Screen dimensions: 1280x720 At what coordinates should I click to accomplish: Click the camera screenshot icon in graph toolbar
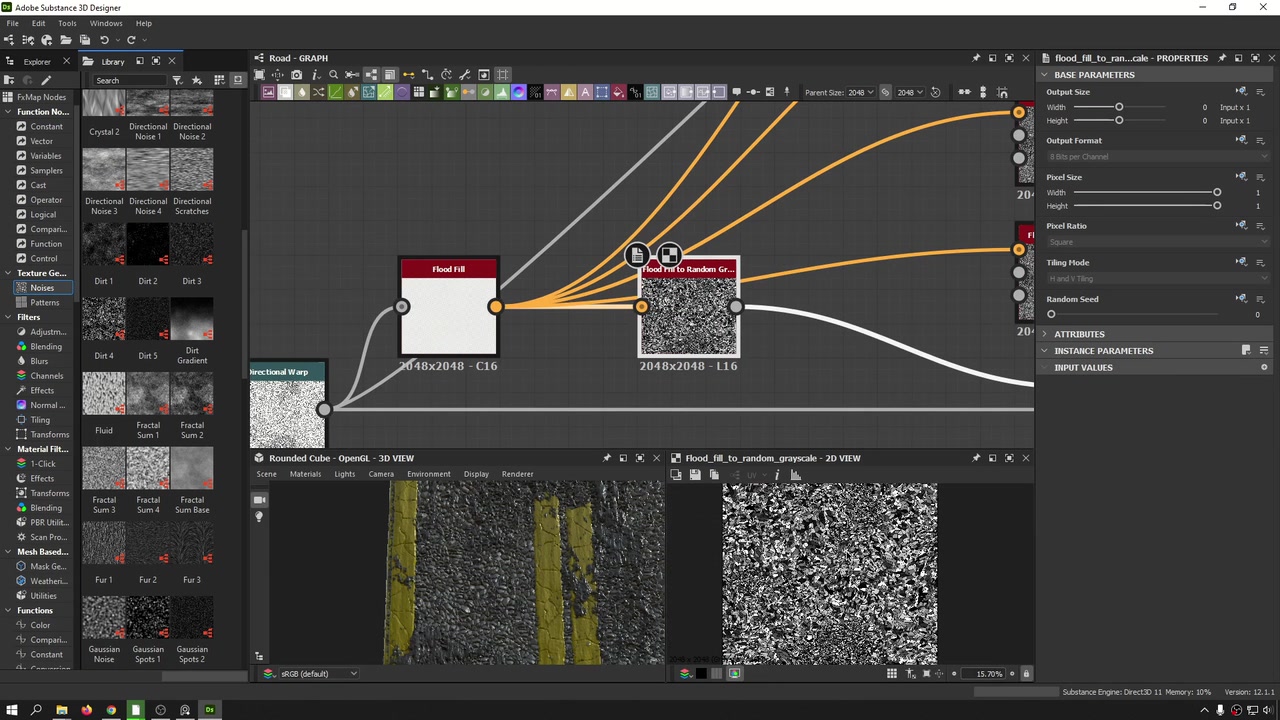[296, 75]
